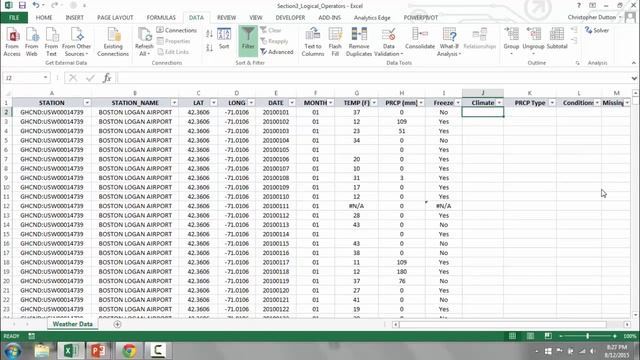Open the Windows Start menu

13,351
